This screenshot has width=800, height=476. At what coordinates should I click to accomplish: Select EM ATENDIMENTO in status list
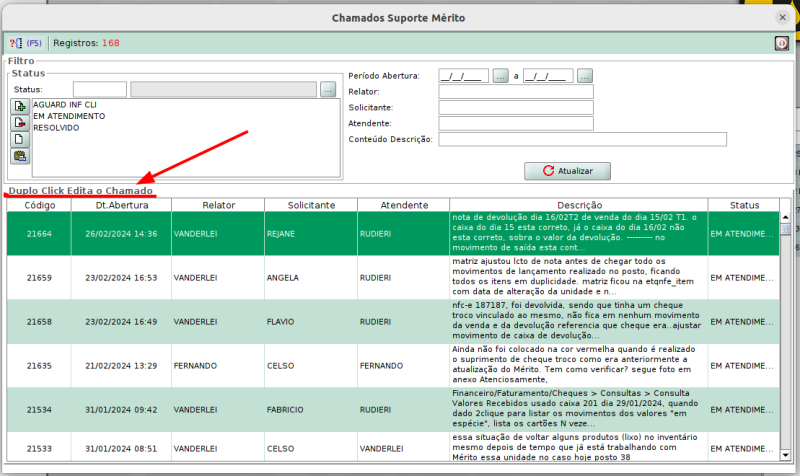(x=69, y=116)
